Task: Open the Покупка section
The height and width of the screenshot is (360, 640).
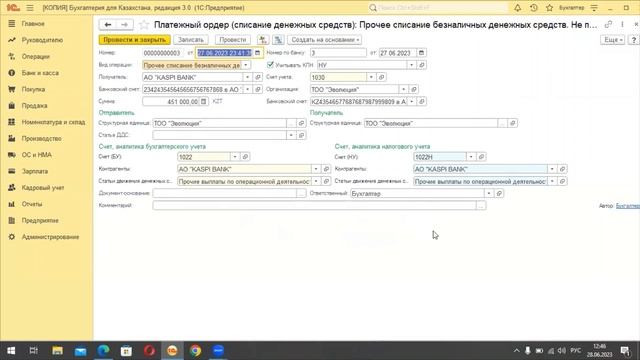Action: (33, 89)
